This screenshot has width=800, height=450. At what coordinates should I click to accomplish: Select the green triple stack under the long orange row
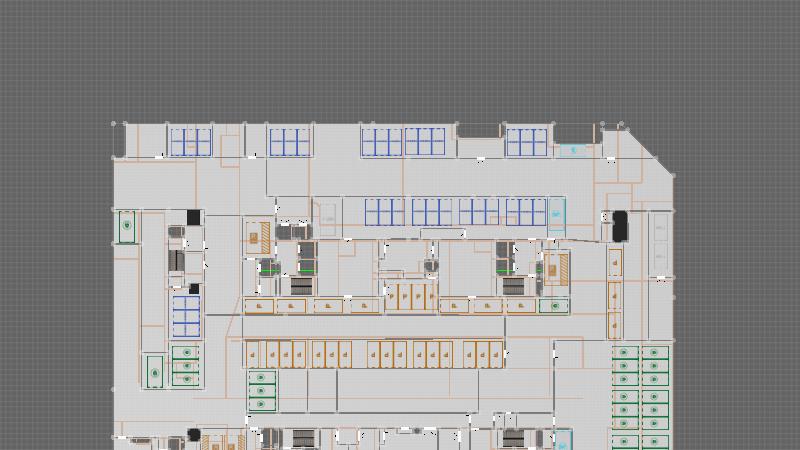262,391
